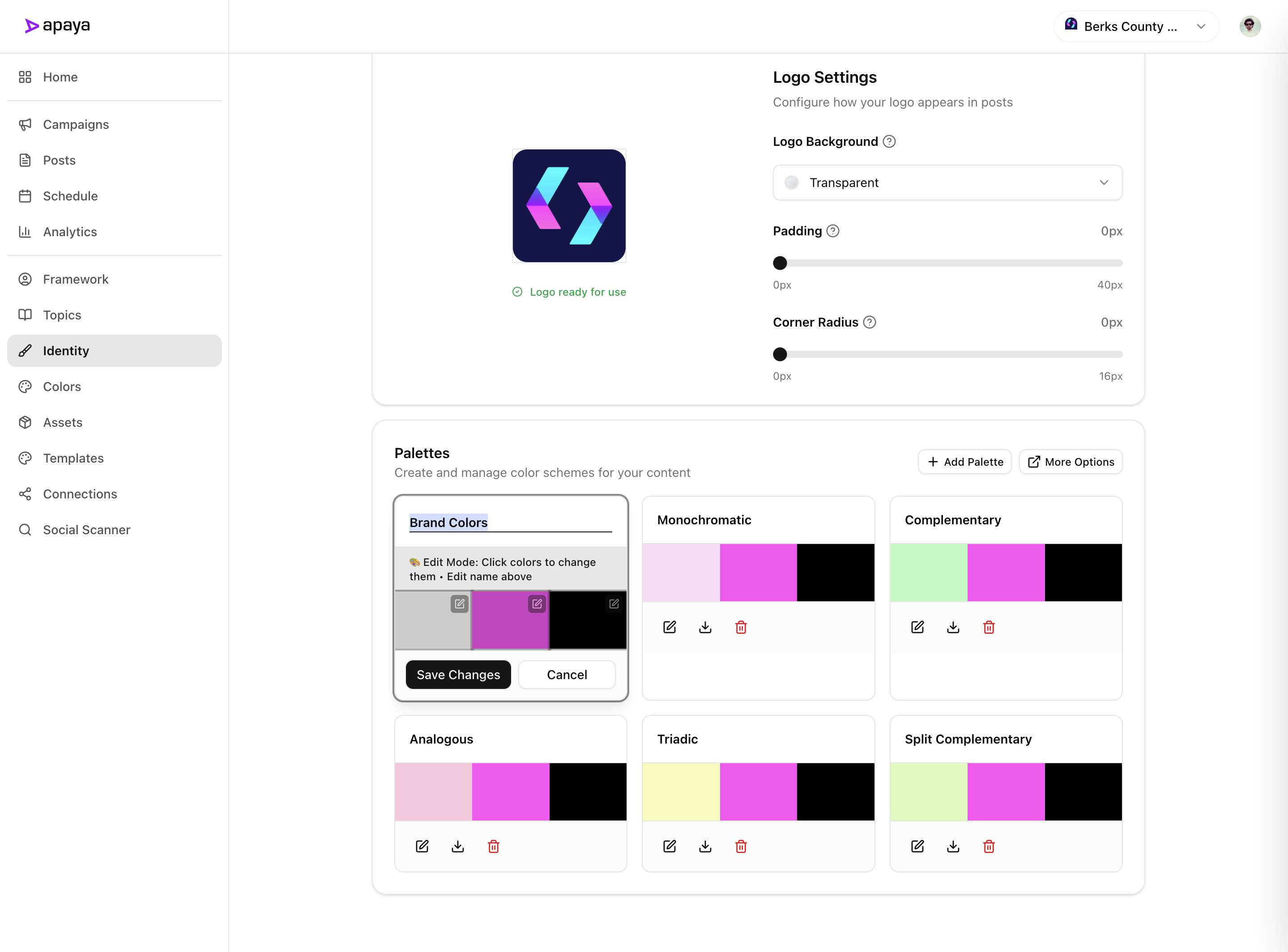Click the Brand Colors name field
Viewport: 1288px width, 952px height.
coord(510,522)
